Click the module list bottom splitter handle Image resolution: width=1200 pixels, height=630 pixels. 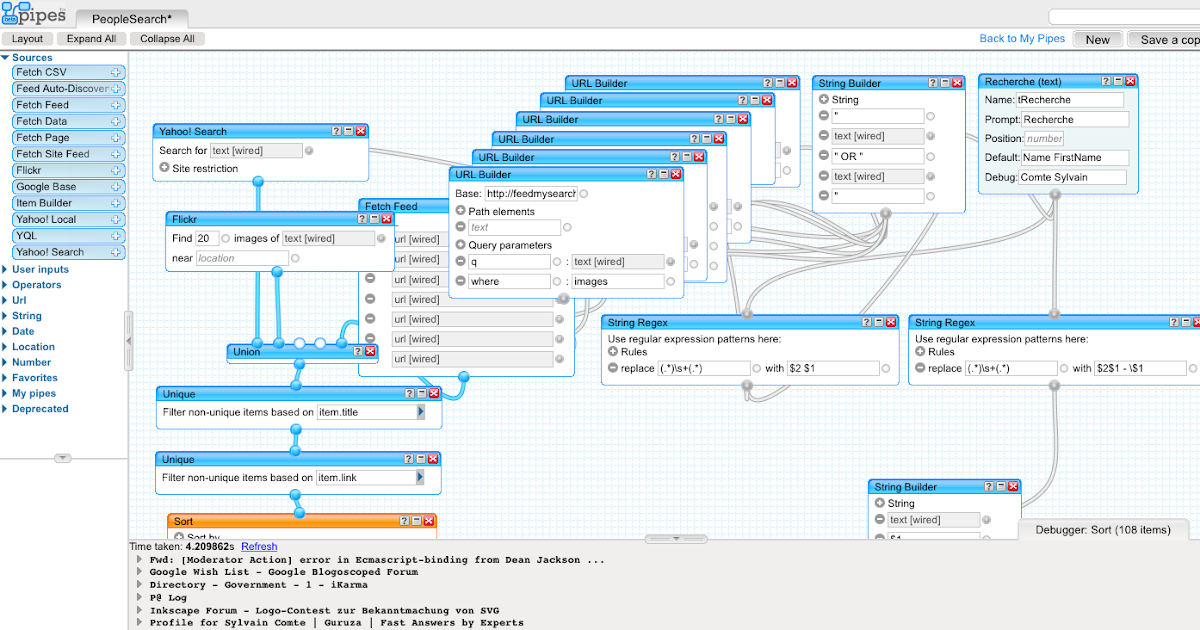tap(62, 458)
